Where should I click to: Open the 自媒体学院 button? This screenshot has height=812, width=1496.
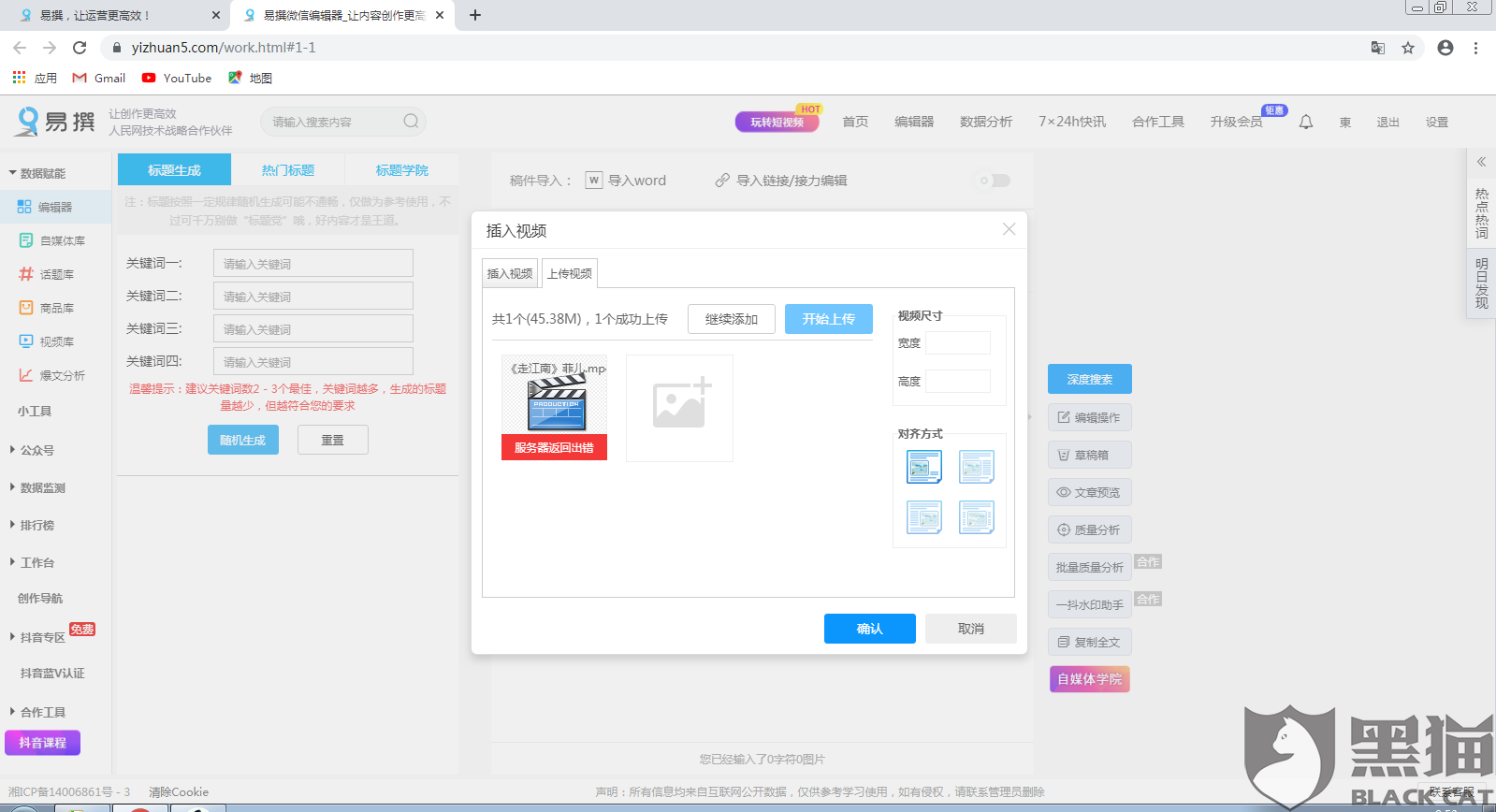1090,678
